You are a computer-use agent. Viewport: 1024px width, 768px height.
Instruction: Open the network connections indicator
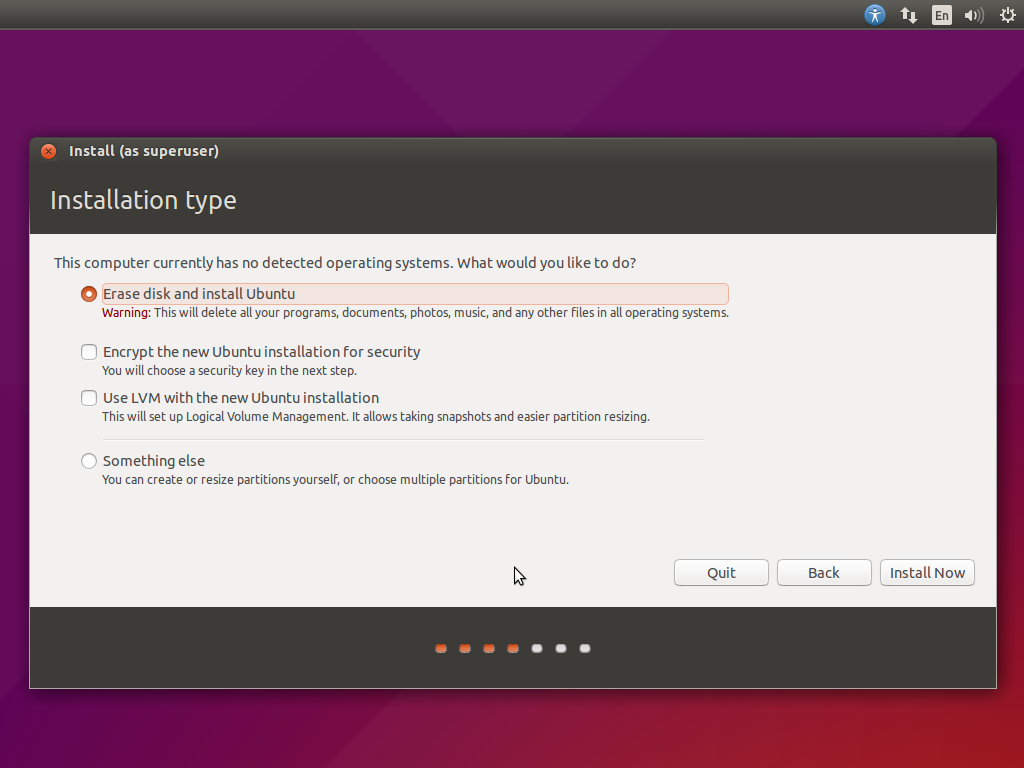(908, 15)
